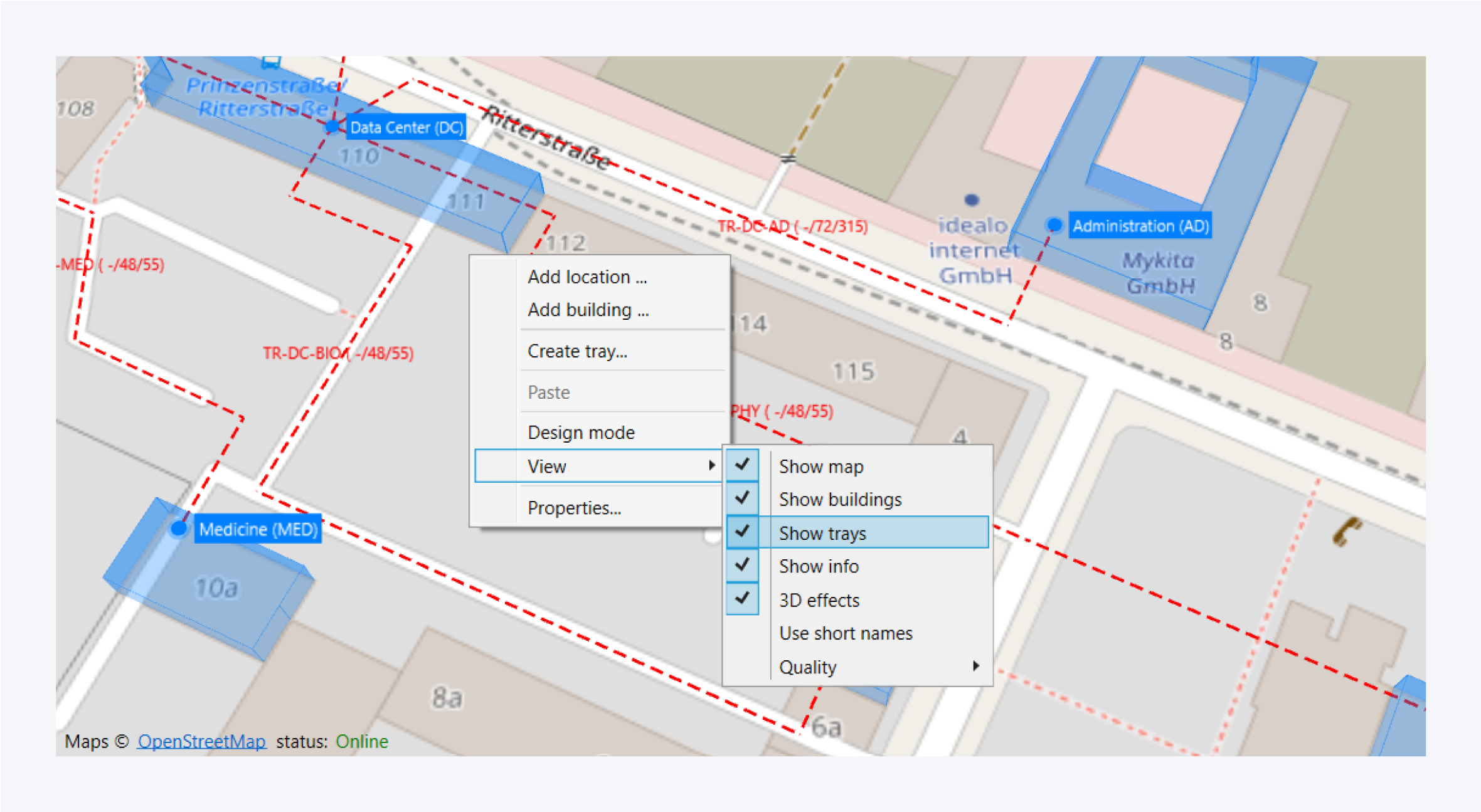Open Properties from the context menu
The width and height of the screenshot is (1481, 812).
click(574, 507)
